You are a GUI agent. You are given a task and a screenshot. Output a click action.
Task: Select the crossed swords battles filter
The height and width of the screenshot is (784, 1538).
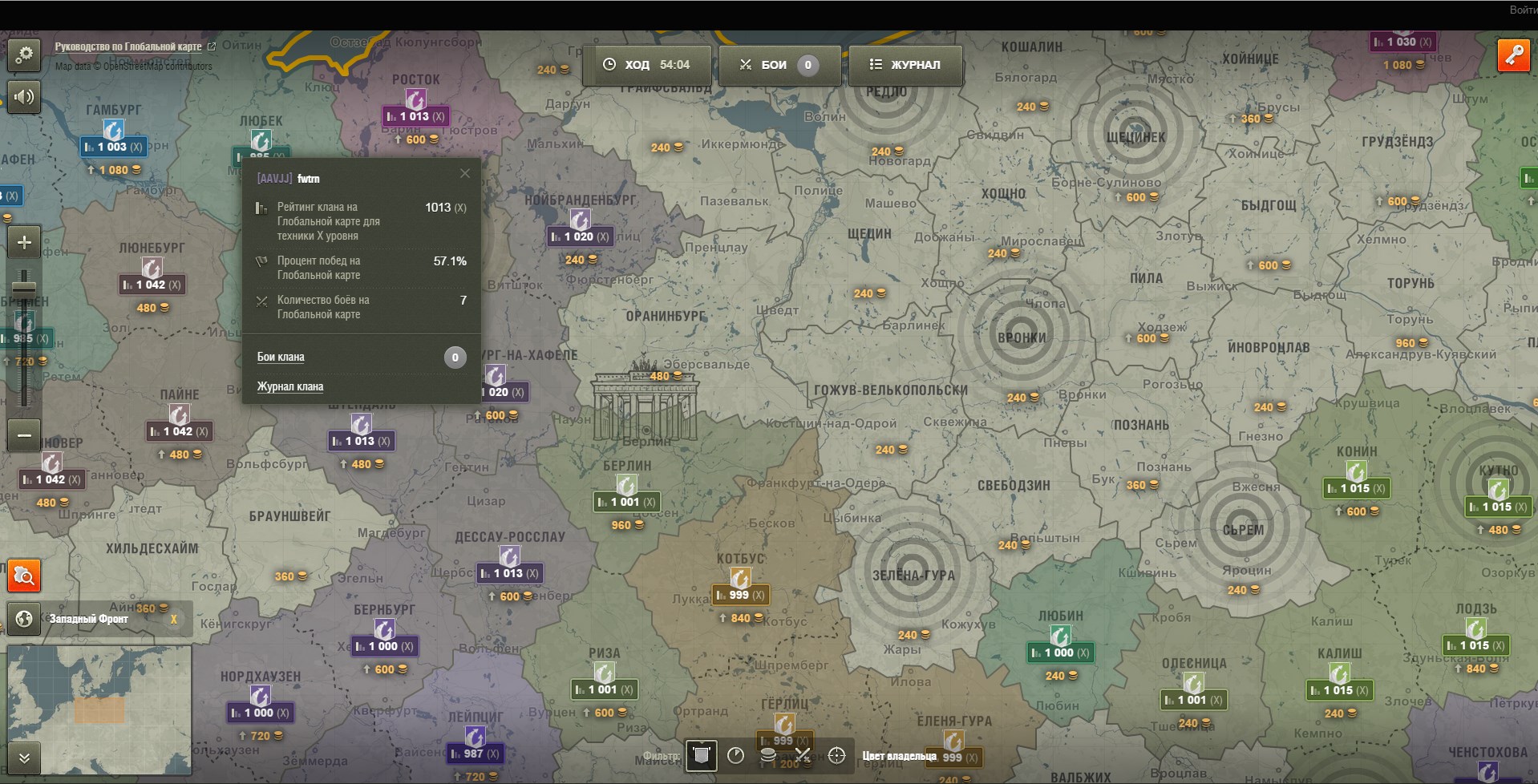click(x=803, y=755)
